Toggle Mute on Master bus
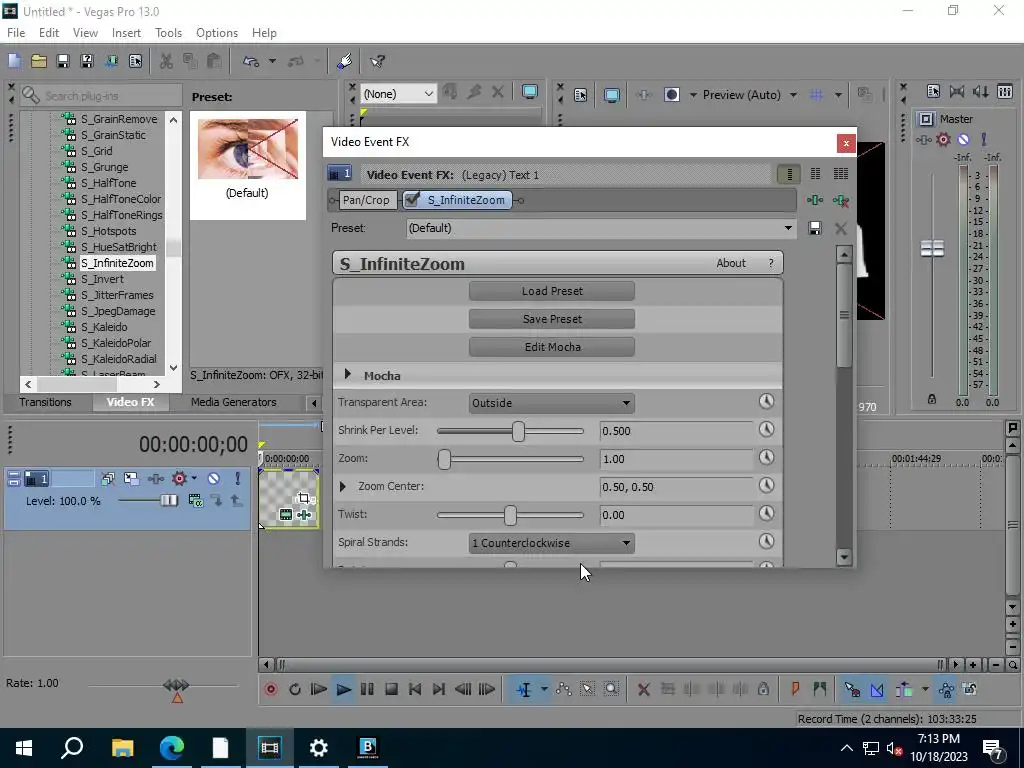 [963, 139]
